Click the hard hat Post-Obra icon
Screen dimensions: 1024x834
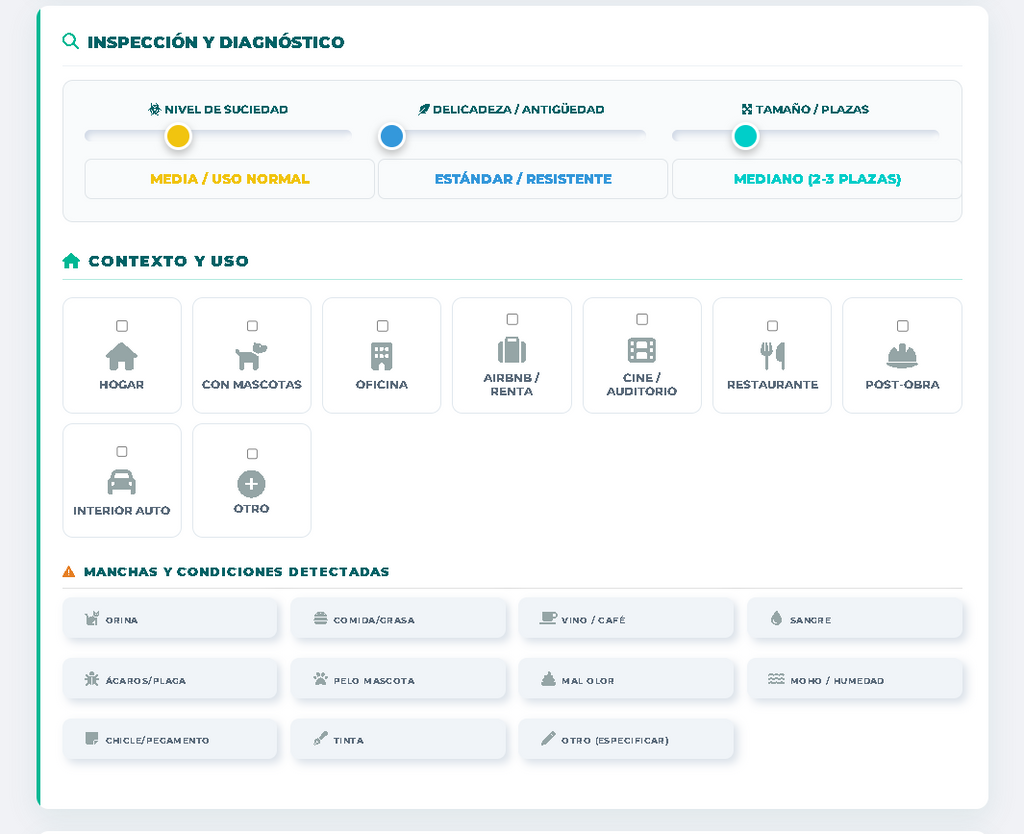[902, 356]
